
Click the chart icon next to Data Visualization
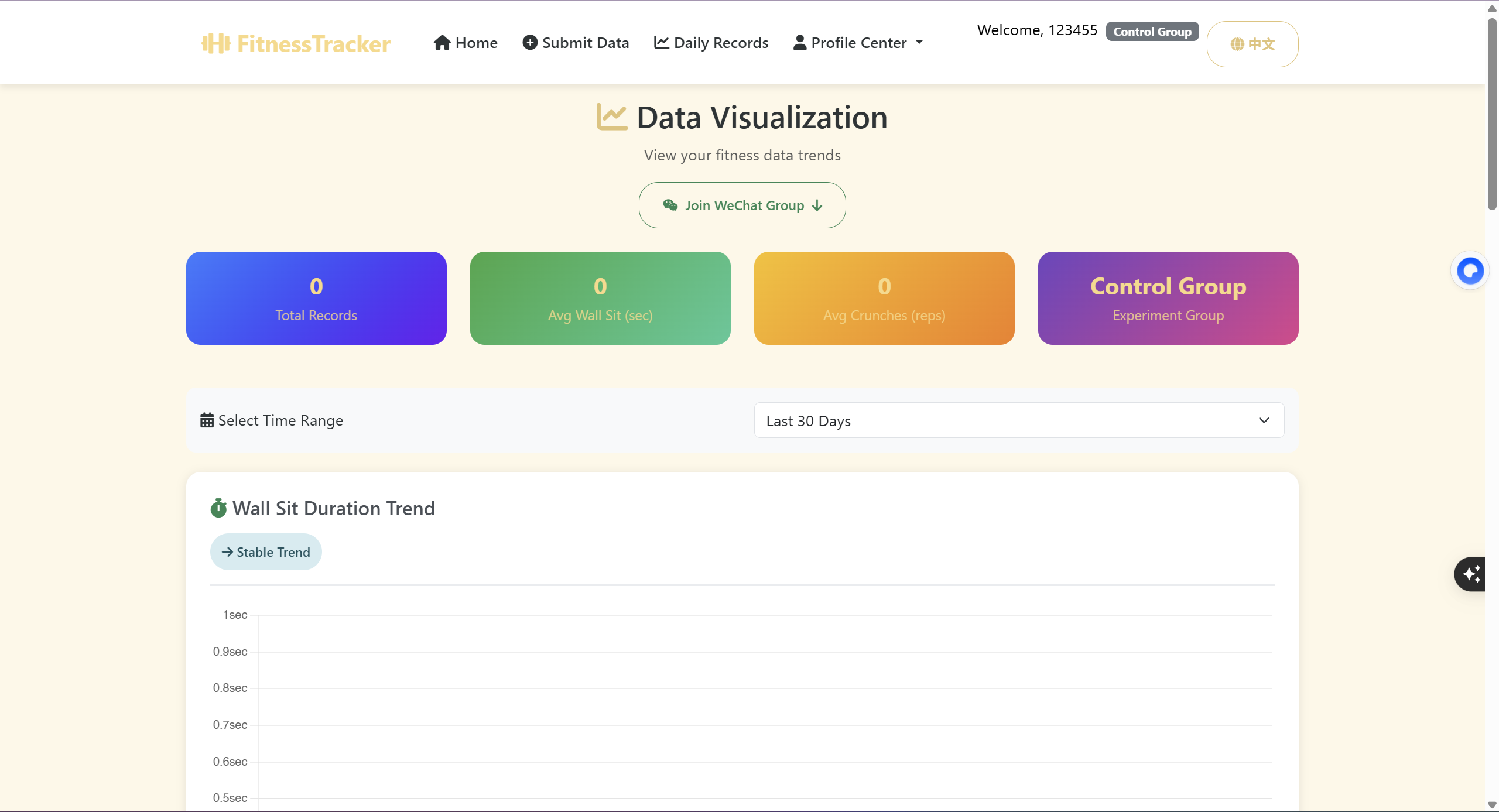[611, 117]
